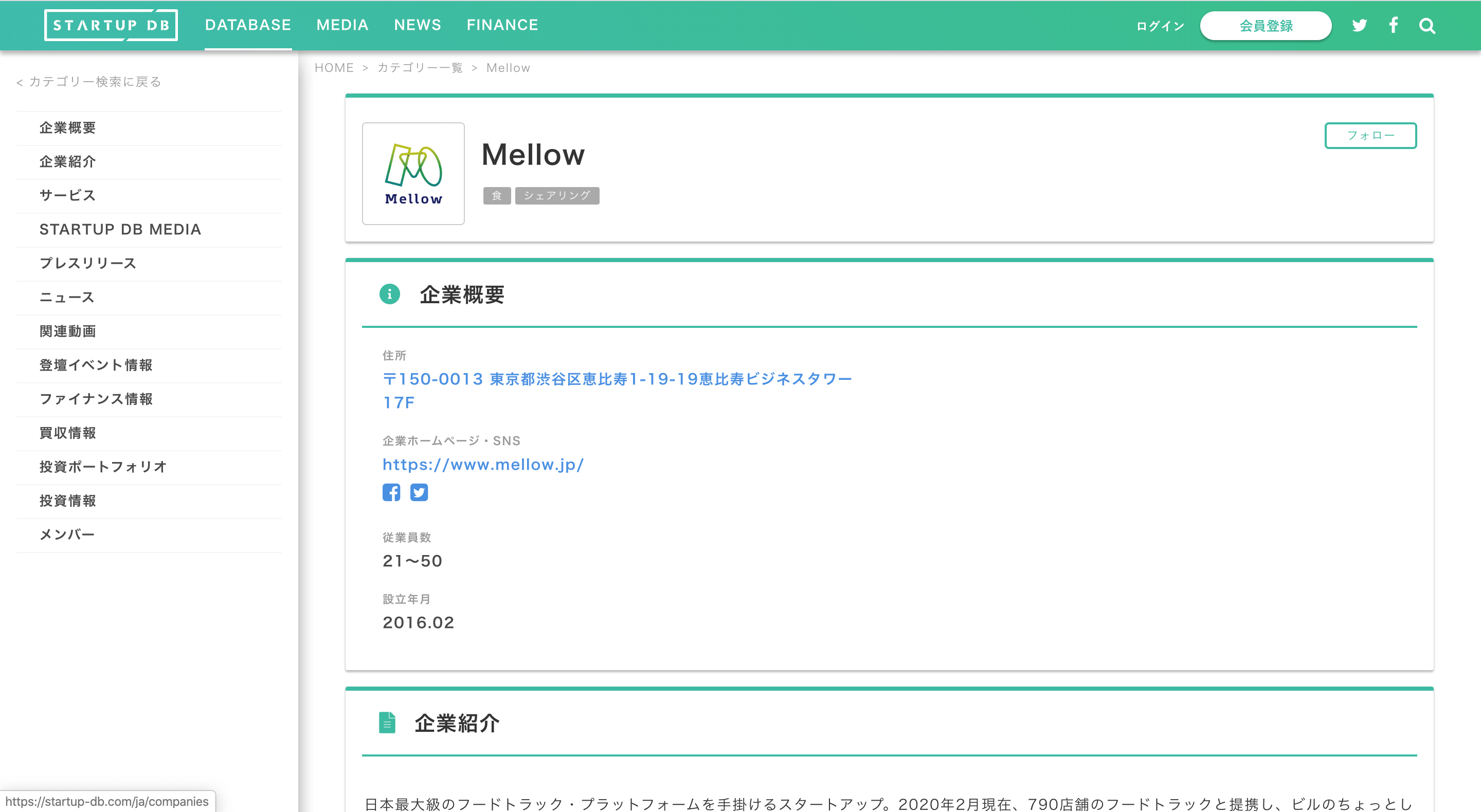Click the Mellow logo thumbnail
Image resolution: width=1481 pixels, height=812 pixels.
[x=413, y=173]
